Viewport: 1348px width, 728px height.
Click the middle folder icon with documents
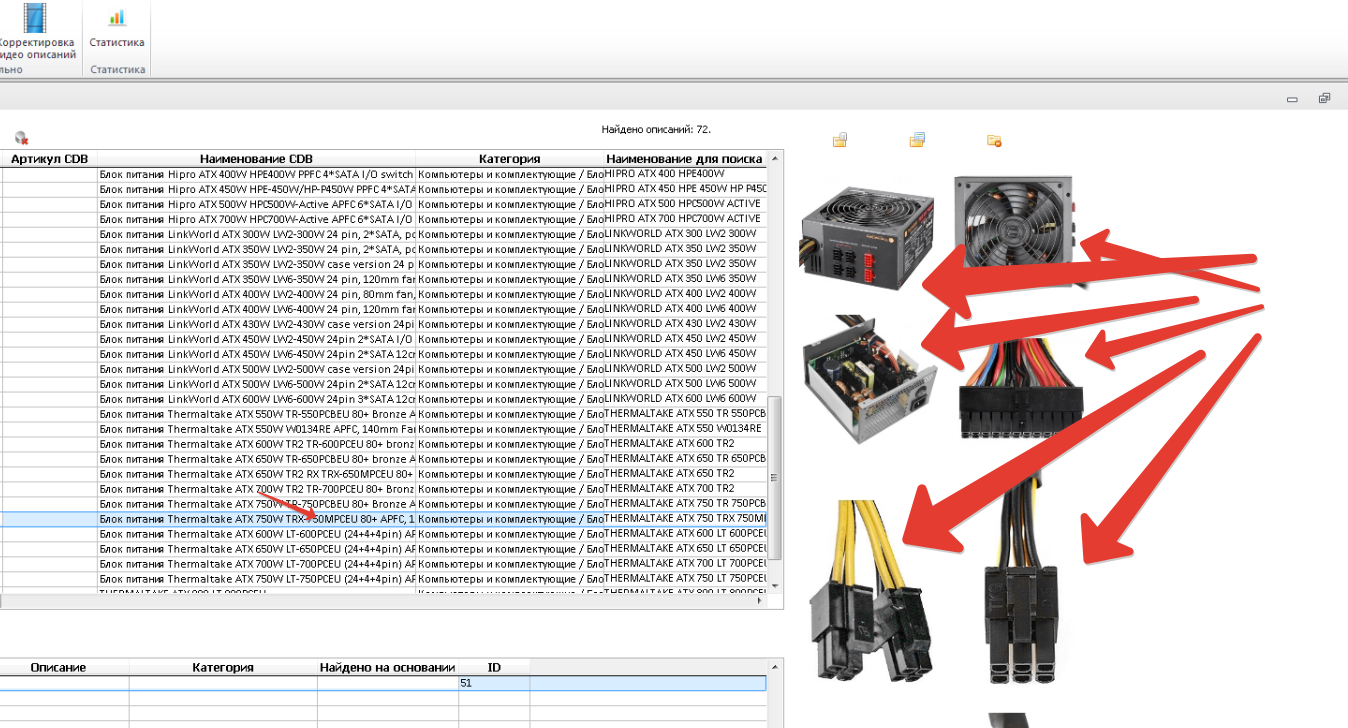(917, 140)
